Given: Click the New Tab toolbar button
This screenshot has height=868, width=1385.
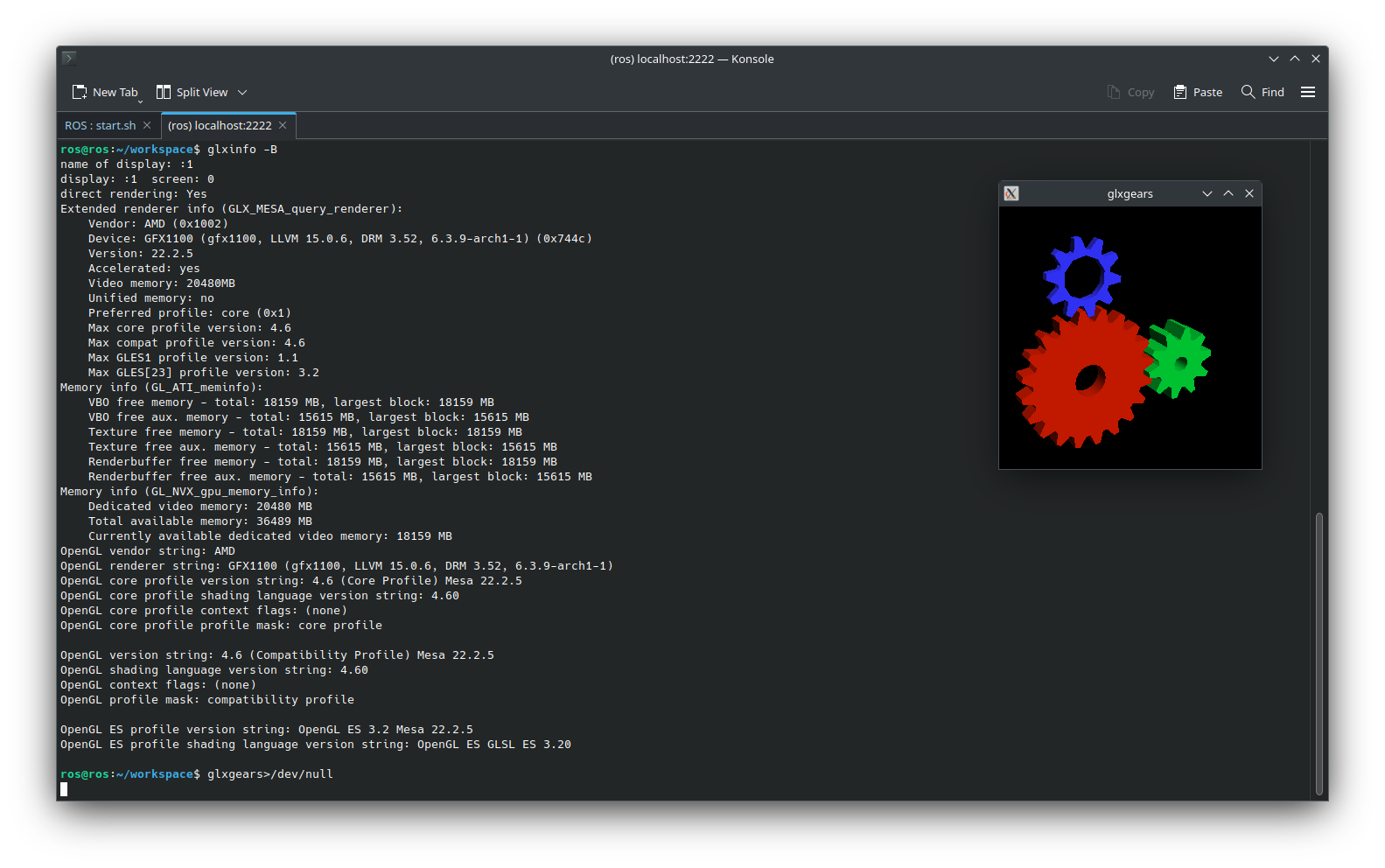Looking at the screenshot, I should [105, 92].
